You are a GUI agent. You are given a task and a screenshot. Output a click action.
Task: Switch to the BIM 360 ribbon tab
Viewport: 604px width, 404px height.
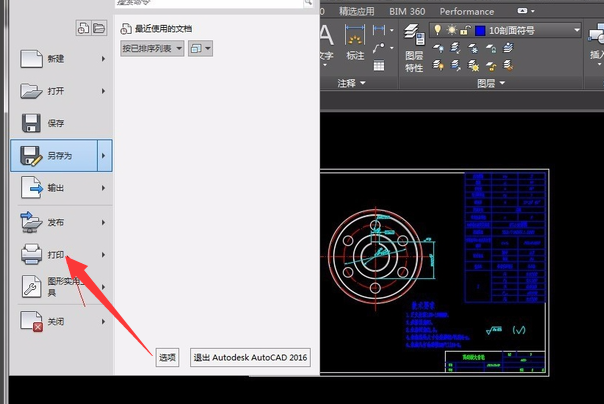407,12
